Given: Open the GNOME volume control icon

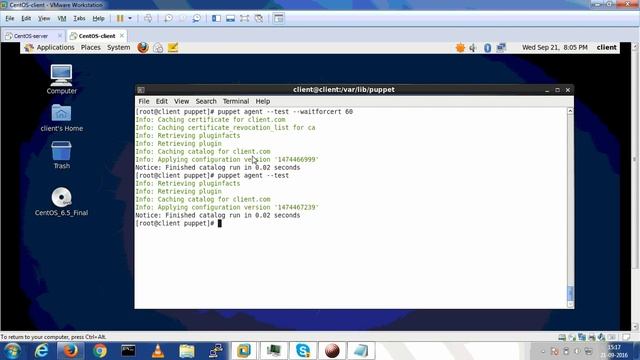Looking at the screenshot, I should 473,48.
